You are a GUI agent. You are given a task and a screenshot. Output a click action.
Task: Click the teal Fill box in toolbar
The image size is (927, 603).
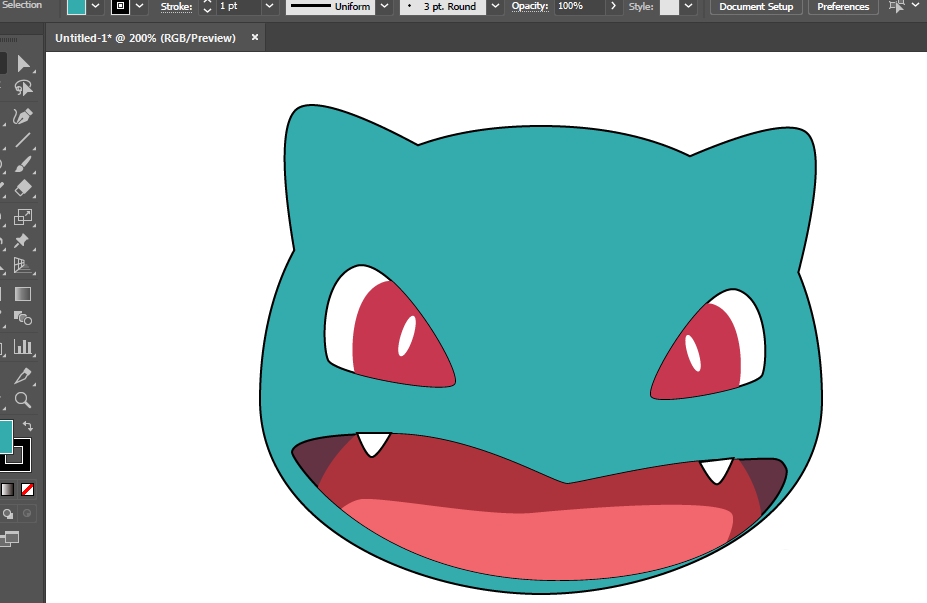tap(5, 437)
